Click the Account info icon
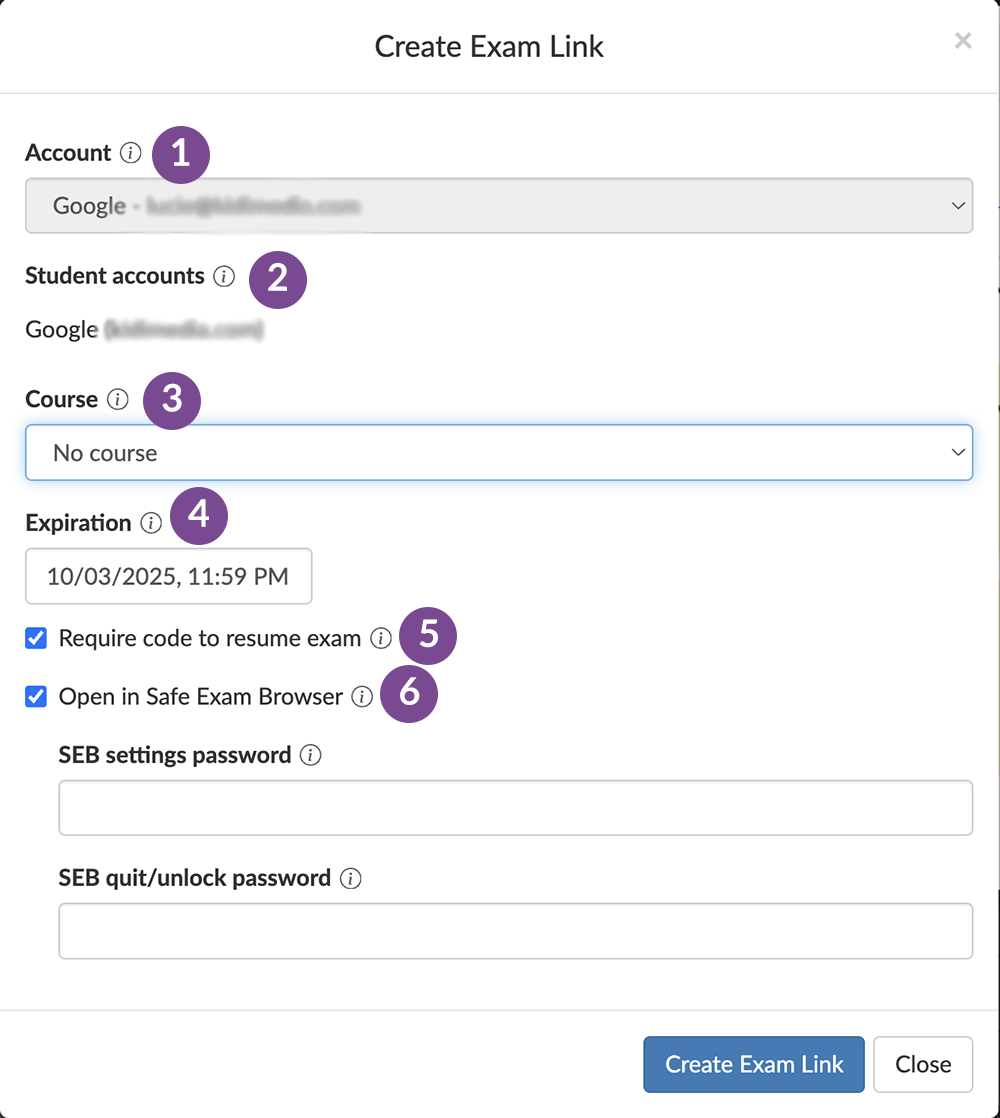Viewport: 1000px width, 1118px height. coord(131,152)
